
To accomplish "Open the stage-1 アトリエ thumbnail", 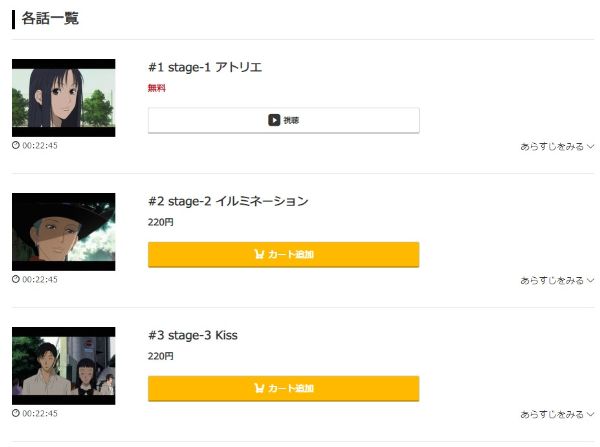I will coord(63,98).
